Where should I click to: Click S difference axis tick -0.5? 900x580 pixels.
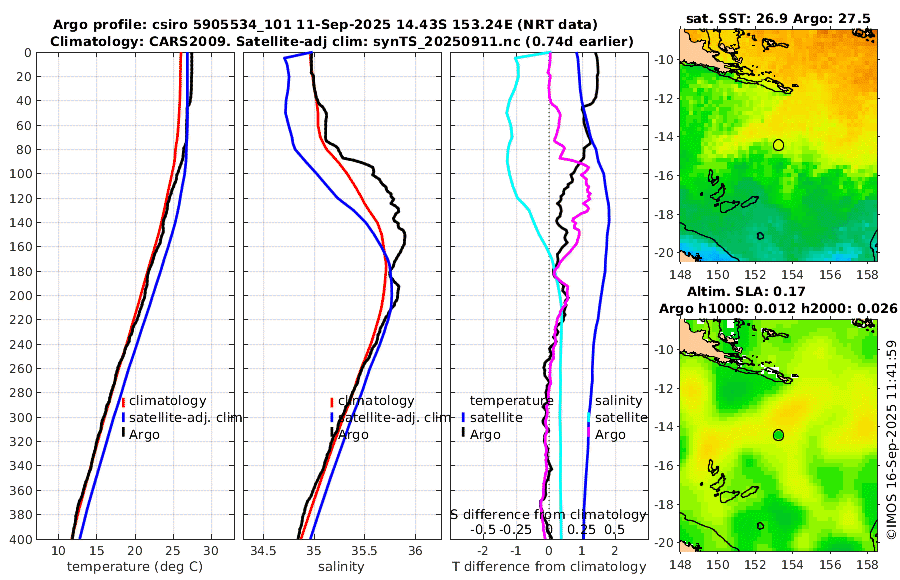coord(483,529)
